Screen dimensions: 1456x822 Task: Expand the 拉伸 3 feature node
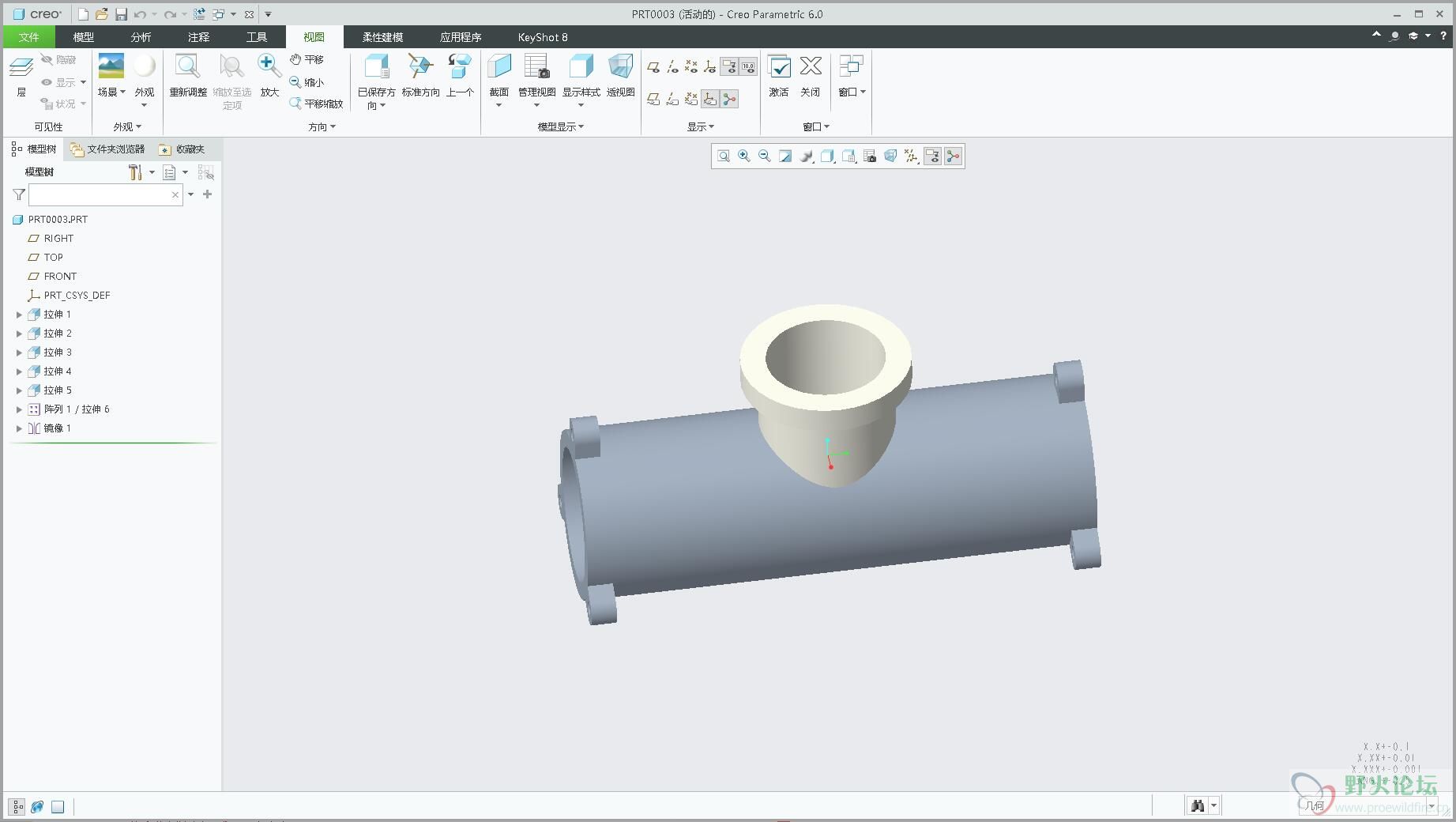pyautogui.click(x=19, y=353)
